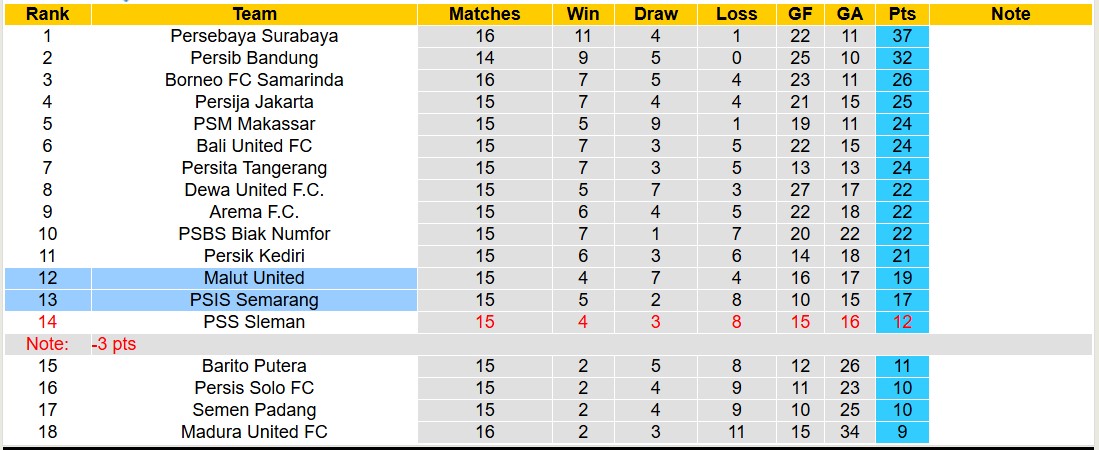
Task: Click on Persija Jakarta team name
Action: [x=254, y=102]
